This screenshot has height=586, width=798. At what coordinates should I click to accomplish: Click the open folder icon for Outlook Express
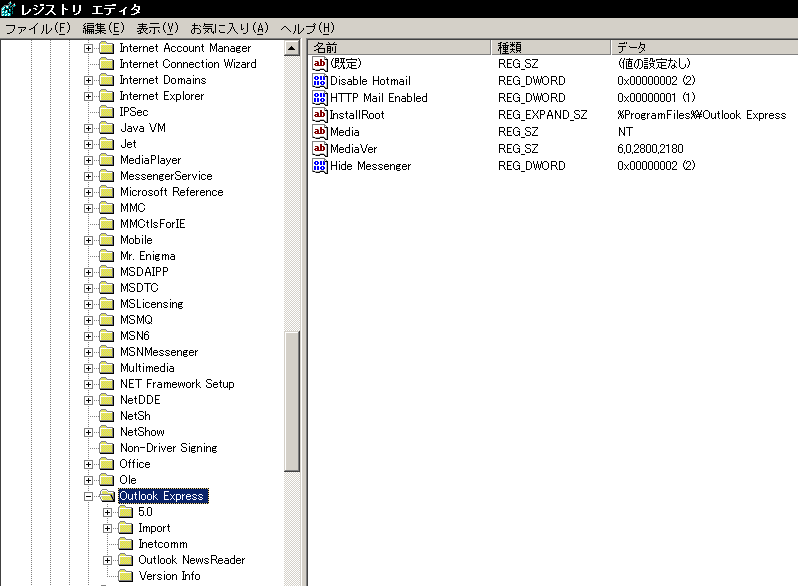(x=107, y=496)
